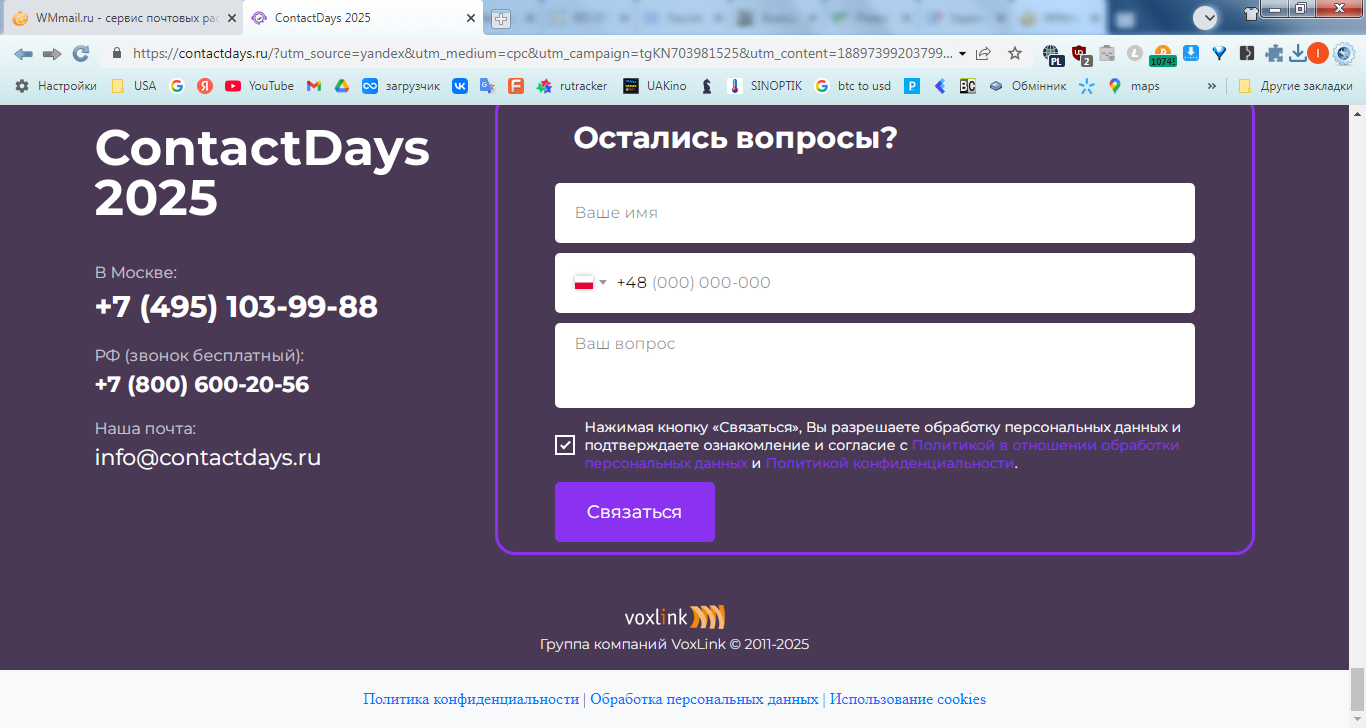Open the rutracker bookmark

(x=572, y=86)
